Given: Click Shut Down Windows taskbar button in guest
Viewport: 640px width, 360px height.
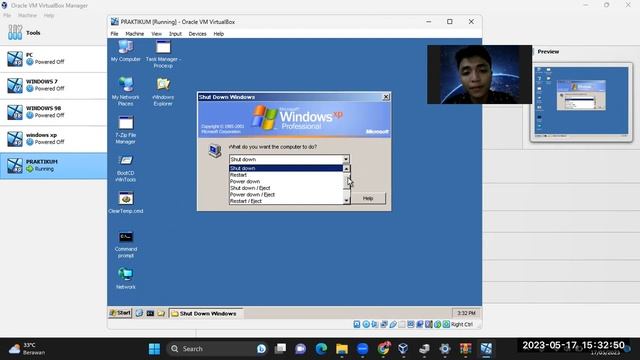Looking at the screenshot, I should tap(205, 313).
